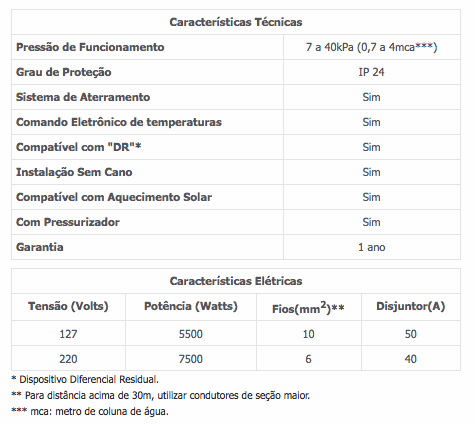Select the 1 ano warranty value

coord(372,247)
